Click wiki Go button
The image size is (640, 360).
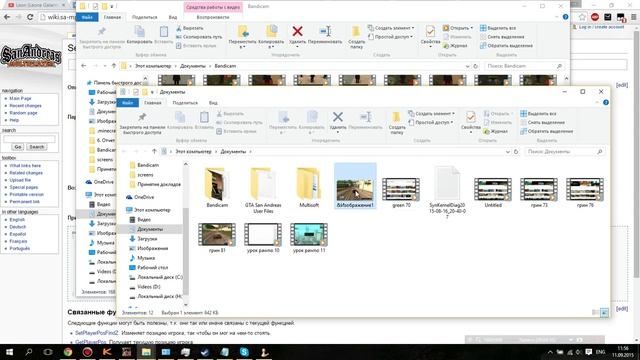(18, 147)
